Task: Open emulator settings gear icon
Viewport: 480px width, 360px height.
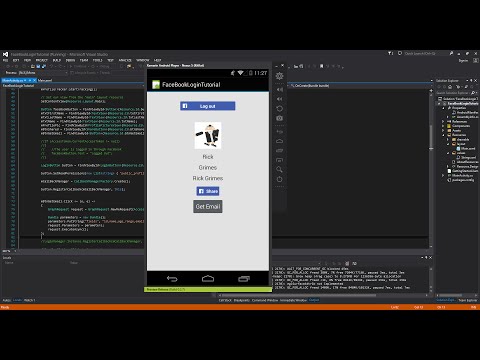Action: [x=279, y=76]
